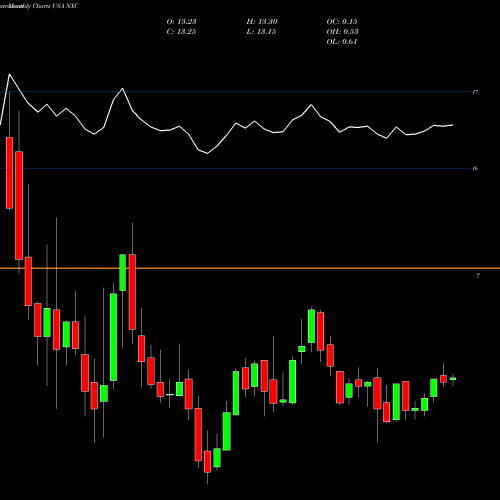Click the tall first red candlestick at far left
Viewport: 500px width, 500px height.
tap(9, 173)
